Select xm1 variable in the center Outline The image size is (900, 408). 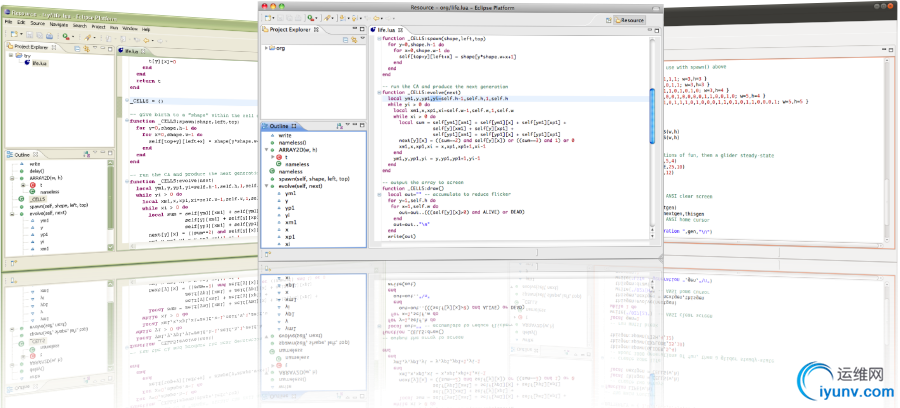click(290, 222)
